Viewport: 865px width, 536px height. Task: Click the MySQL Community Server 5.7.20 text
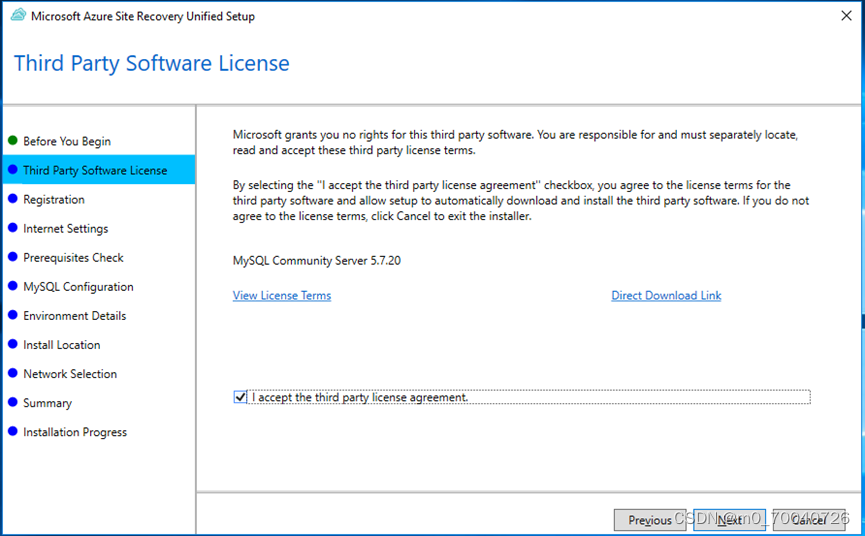(317, 261)
